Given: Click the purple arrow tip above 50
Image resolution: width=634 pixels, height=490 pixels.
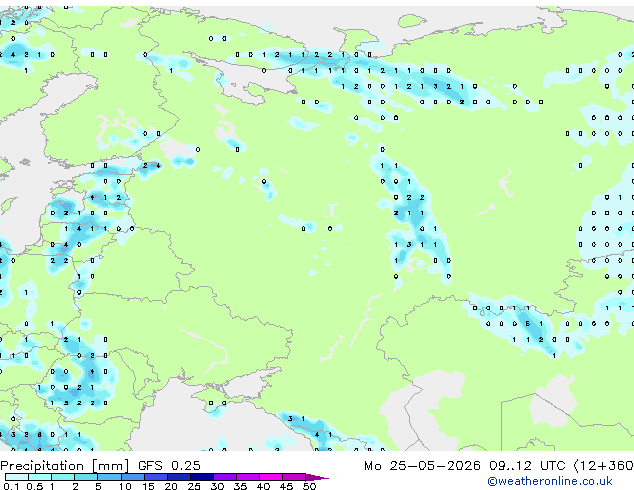Looking at the screenshot, I should click(317, 477).
